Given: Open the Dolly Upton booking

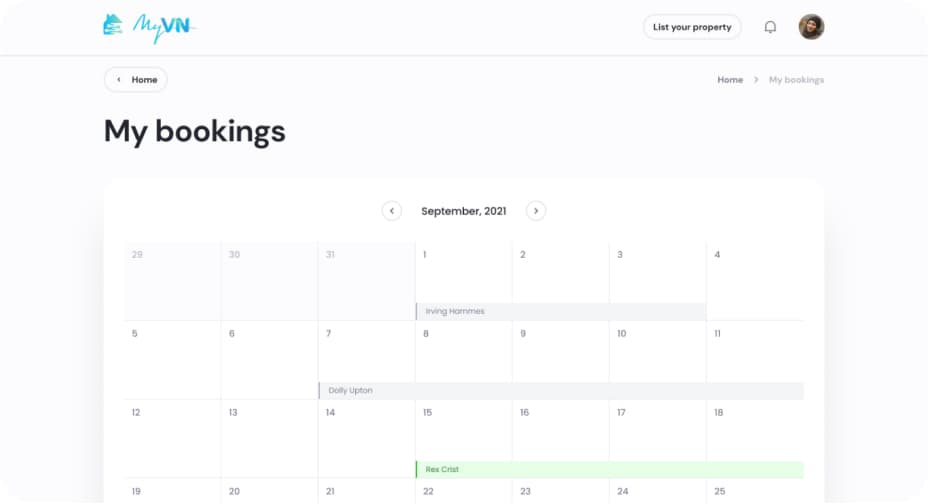Looking at the screenshot, I should [x=561, y=390].
